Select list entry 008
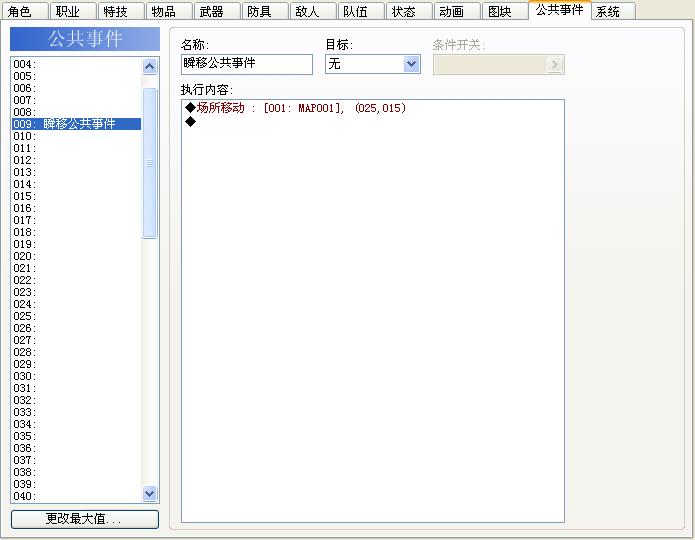 coord(76,112)
